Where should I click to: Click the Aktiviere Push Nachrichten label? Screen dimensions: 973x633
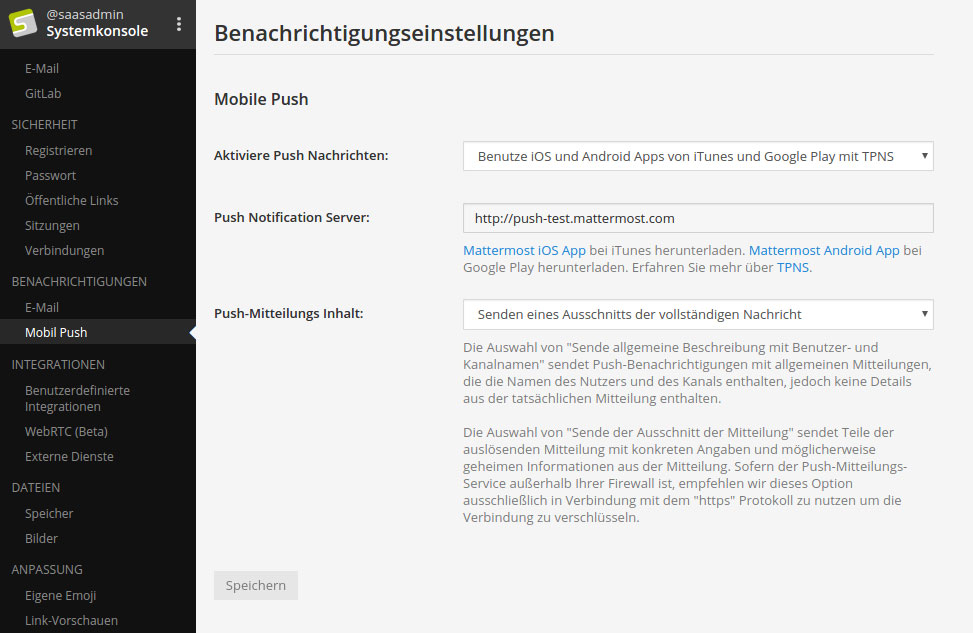(x=301, y=156)
